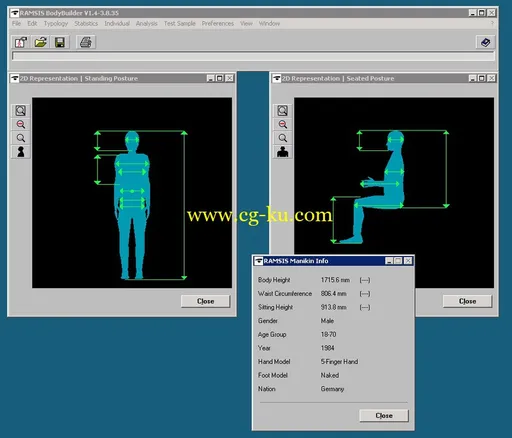The width and height of the screenshot is (512, 438).
Task: Open the View menu
Action: pos(246,23)
